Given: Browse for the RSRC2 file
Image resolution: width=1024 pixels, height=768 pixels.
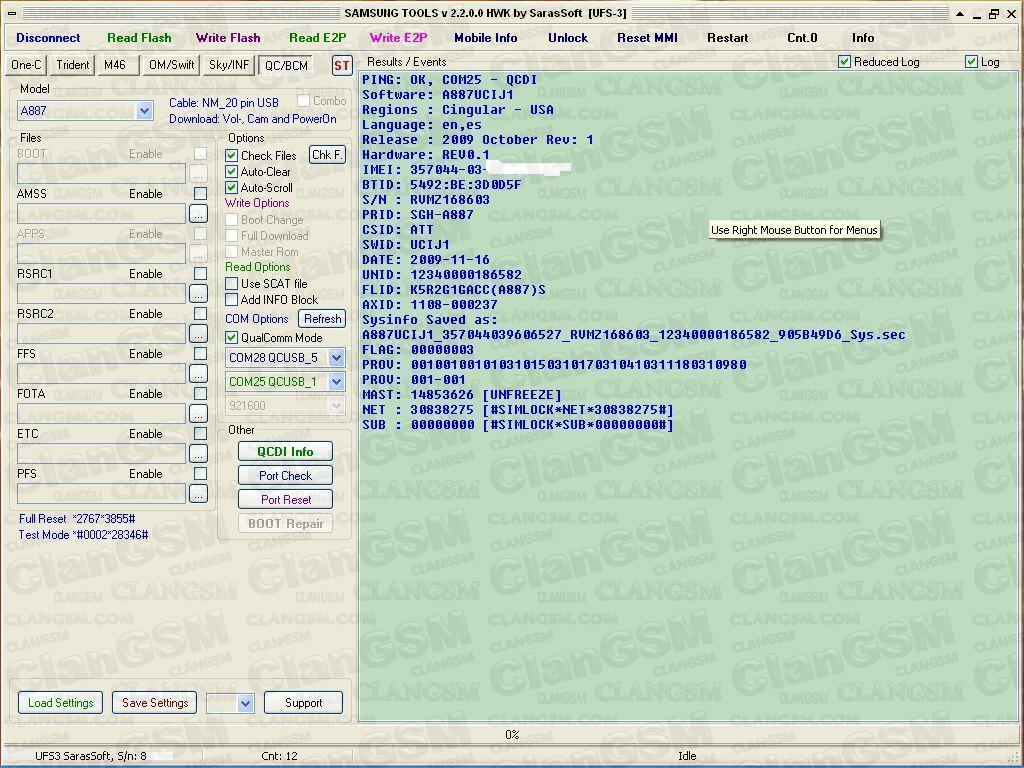Looking at the screenshot, I should coord(199,334).
